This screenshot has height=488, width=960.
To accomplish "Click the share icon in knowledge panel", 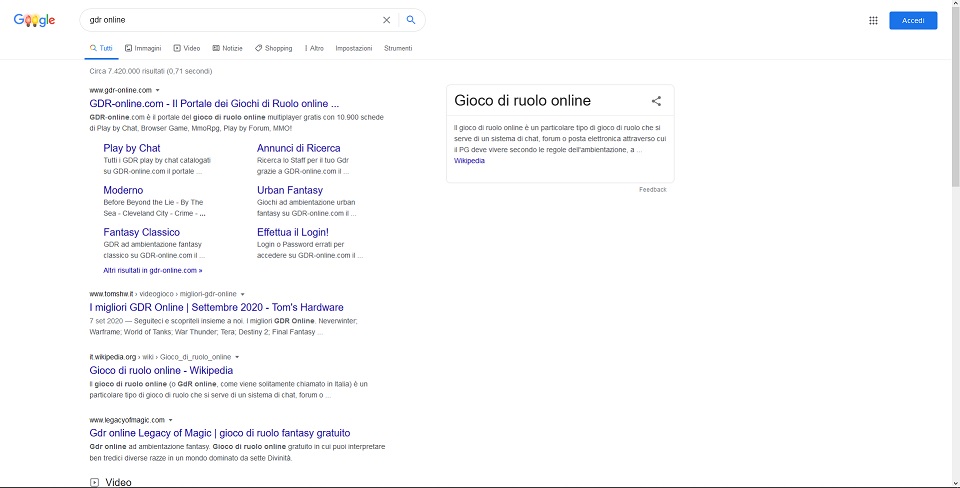I will pos(656,101).
